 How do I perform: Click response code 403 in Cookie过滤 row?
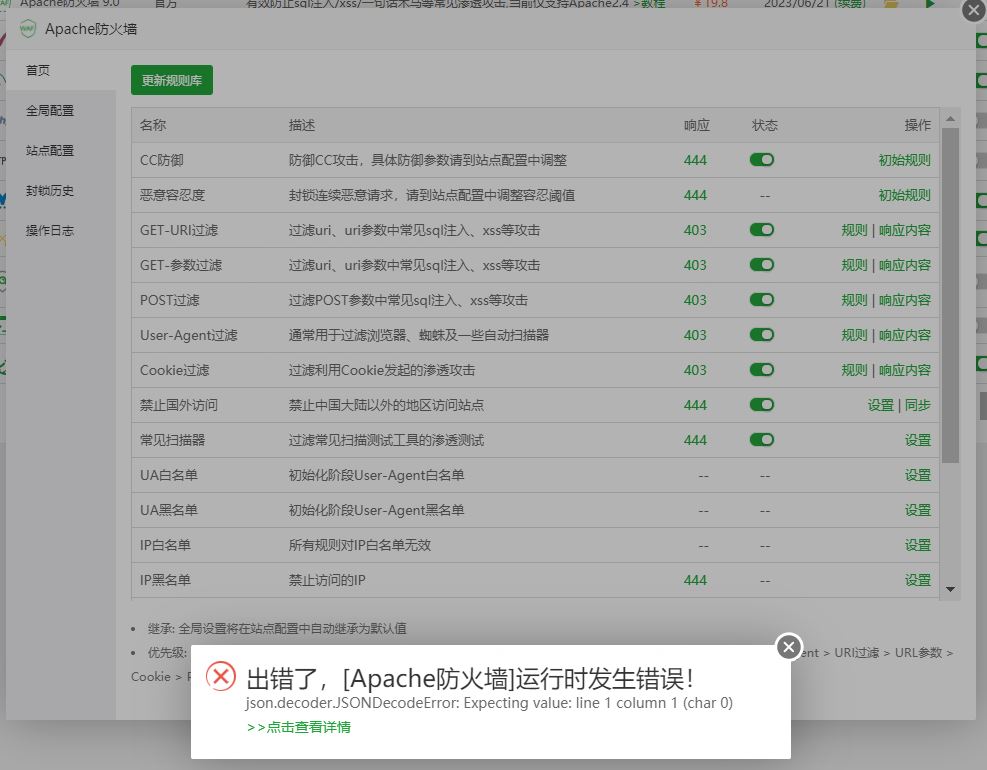[696, 370]
